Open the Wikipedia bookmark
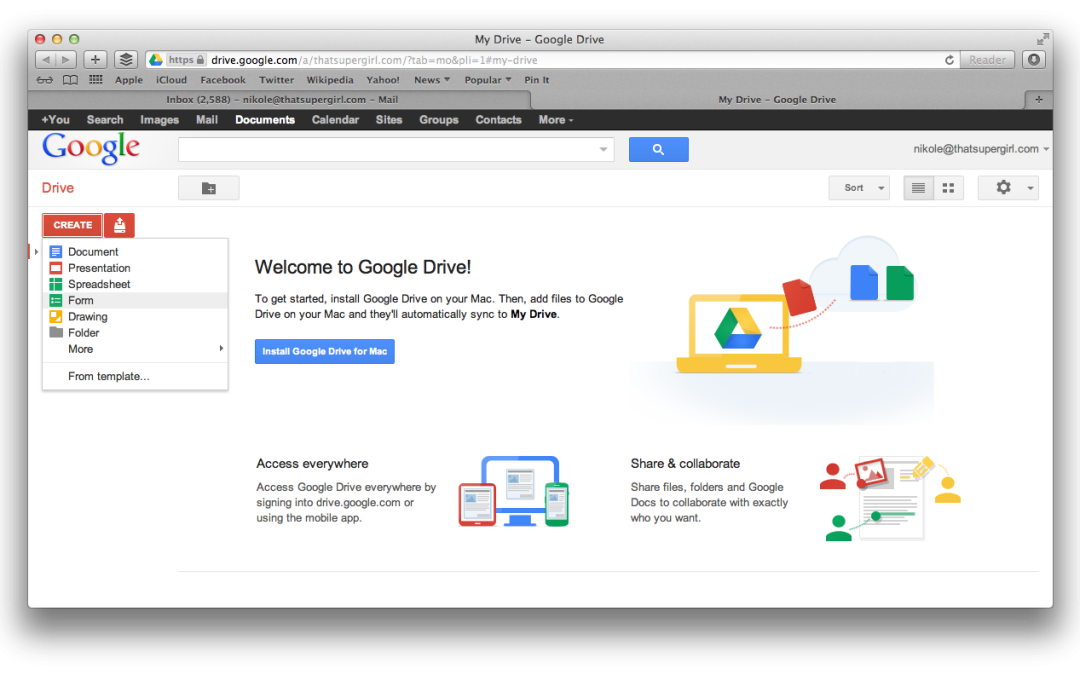 point(330,80)
